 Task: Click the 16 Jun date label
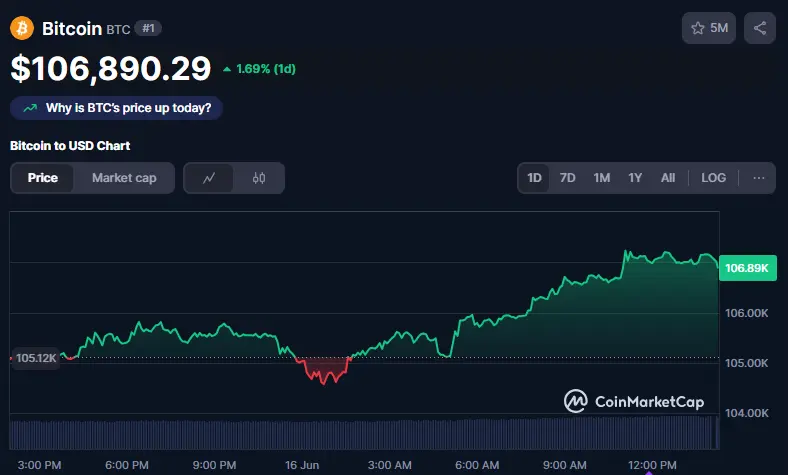click(302, 465)
